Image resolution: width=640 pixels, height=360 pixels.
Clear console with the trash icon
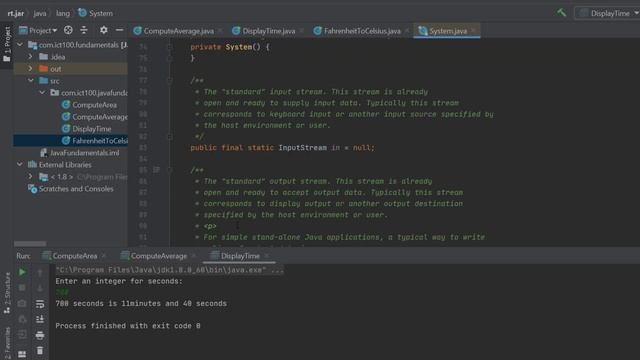pyautogui.click(x=40, y=351)
